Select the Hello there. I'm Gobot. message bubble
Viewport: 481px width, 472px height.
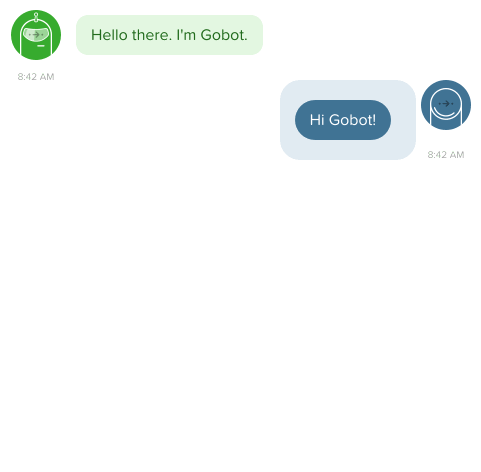[169, 35]
